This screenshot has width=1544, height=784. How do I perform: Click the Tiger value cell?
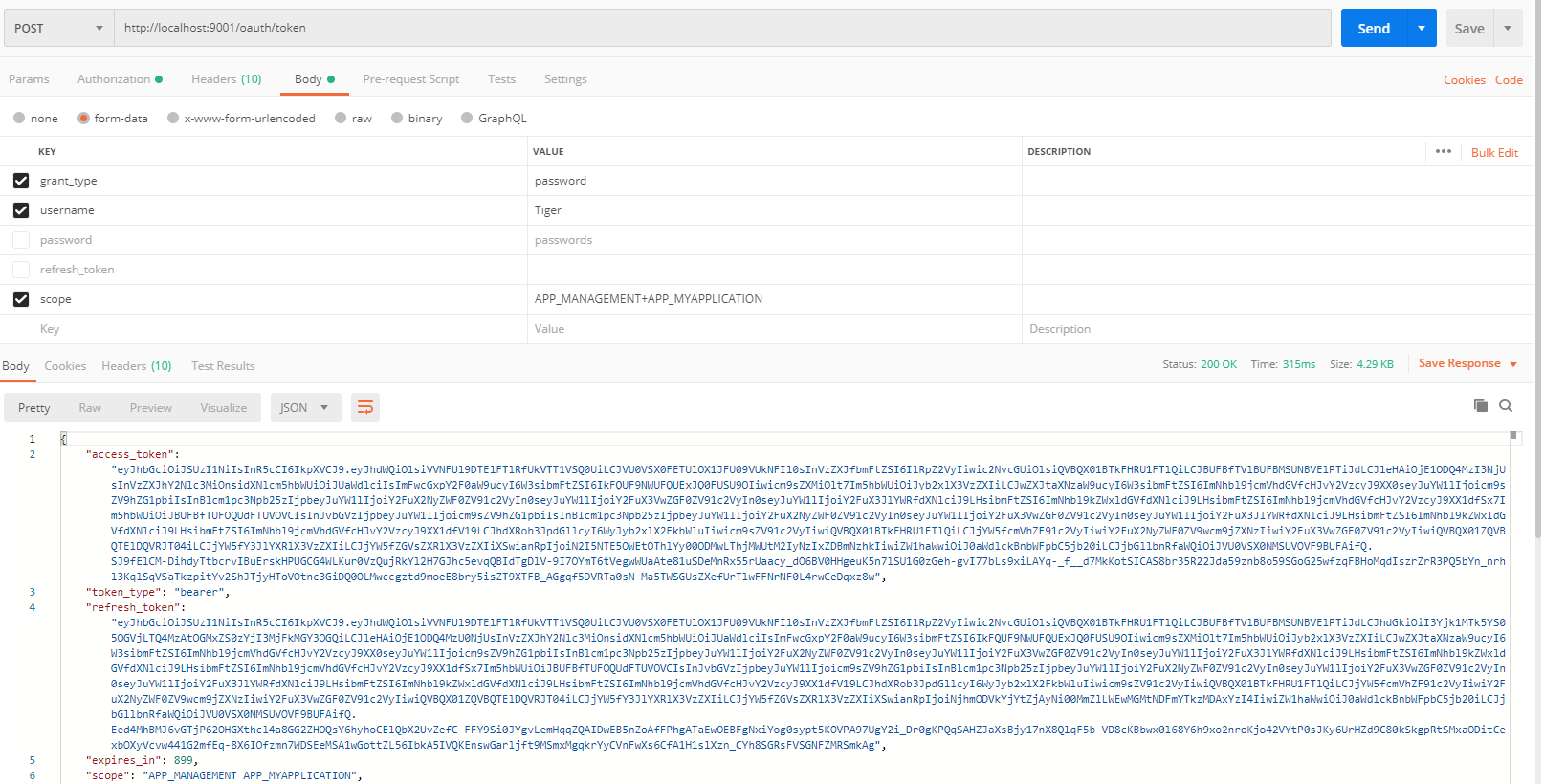coord(775,210)
